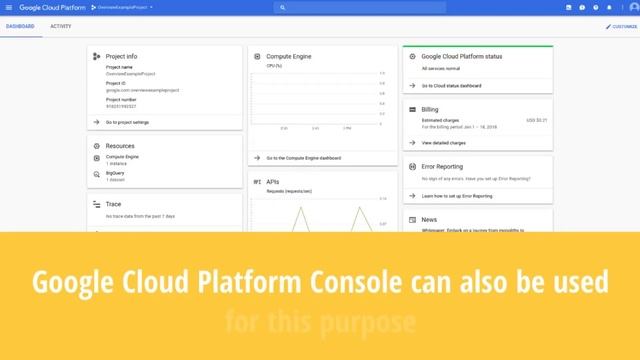Click the arrow beside Go to project settings
640x360 pixels.
[96, 122]
